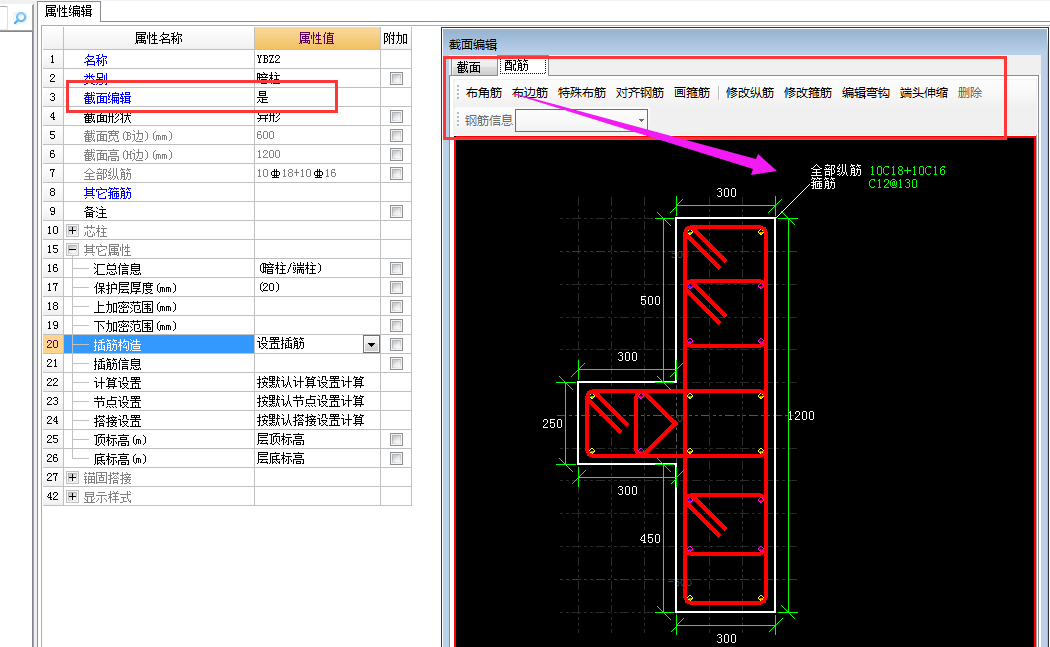Click the 备注 property row
The width and height of the screenshot is (1050, 647).
coord(227,212)
